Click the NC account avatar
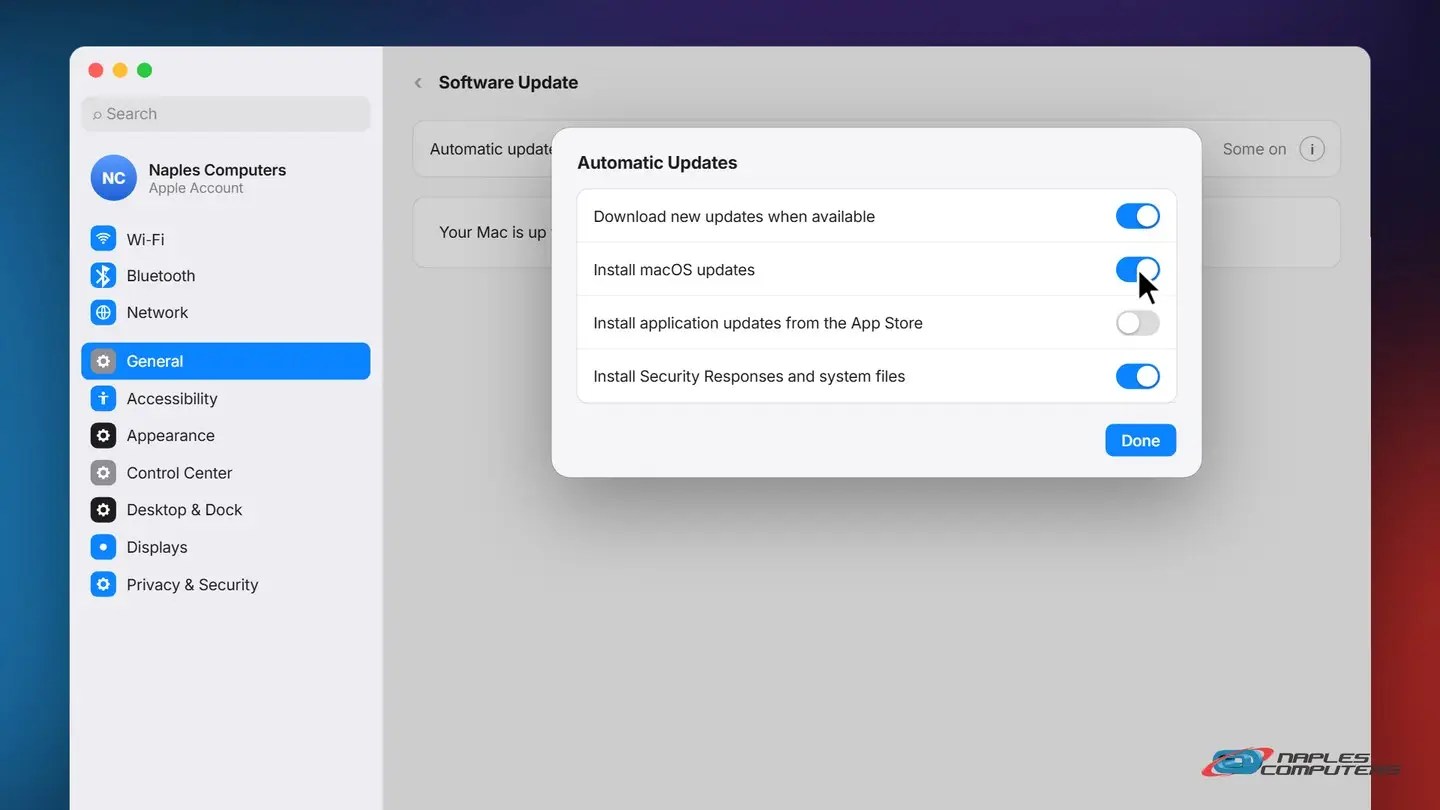Viewport: 1440px width, 810px height. [113, 178]
